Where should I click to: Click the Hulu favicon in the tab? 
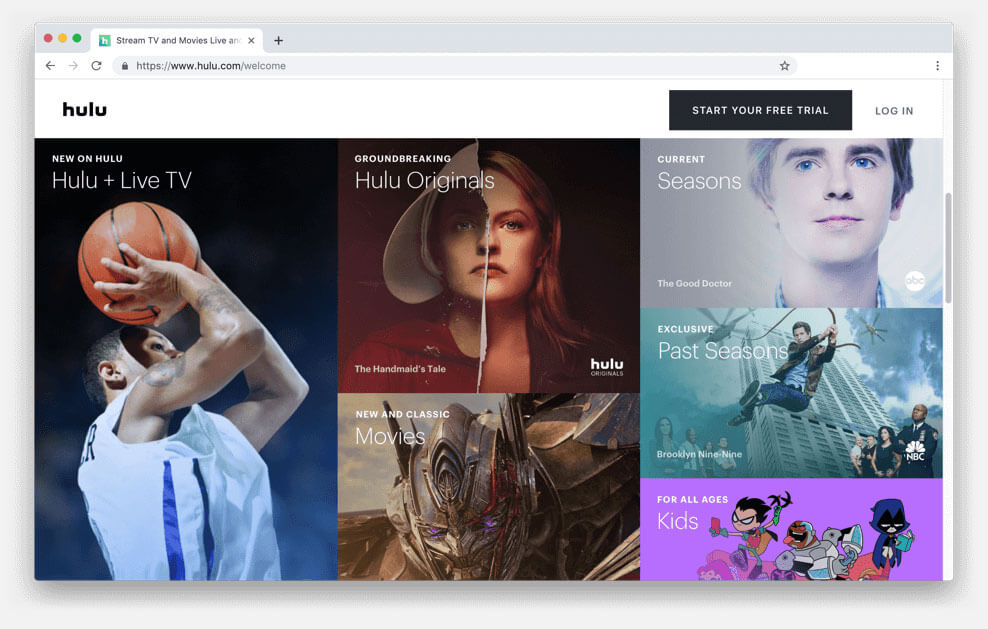pos(105,40)
